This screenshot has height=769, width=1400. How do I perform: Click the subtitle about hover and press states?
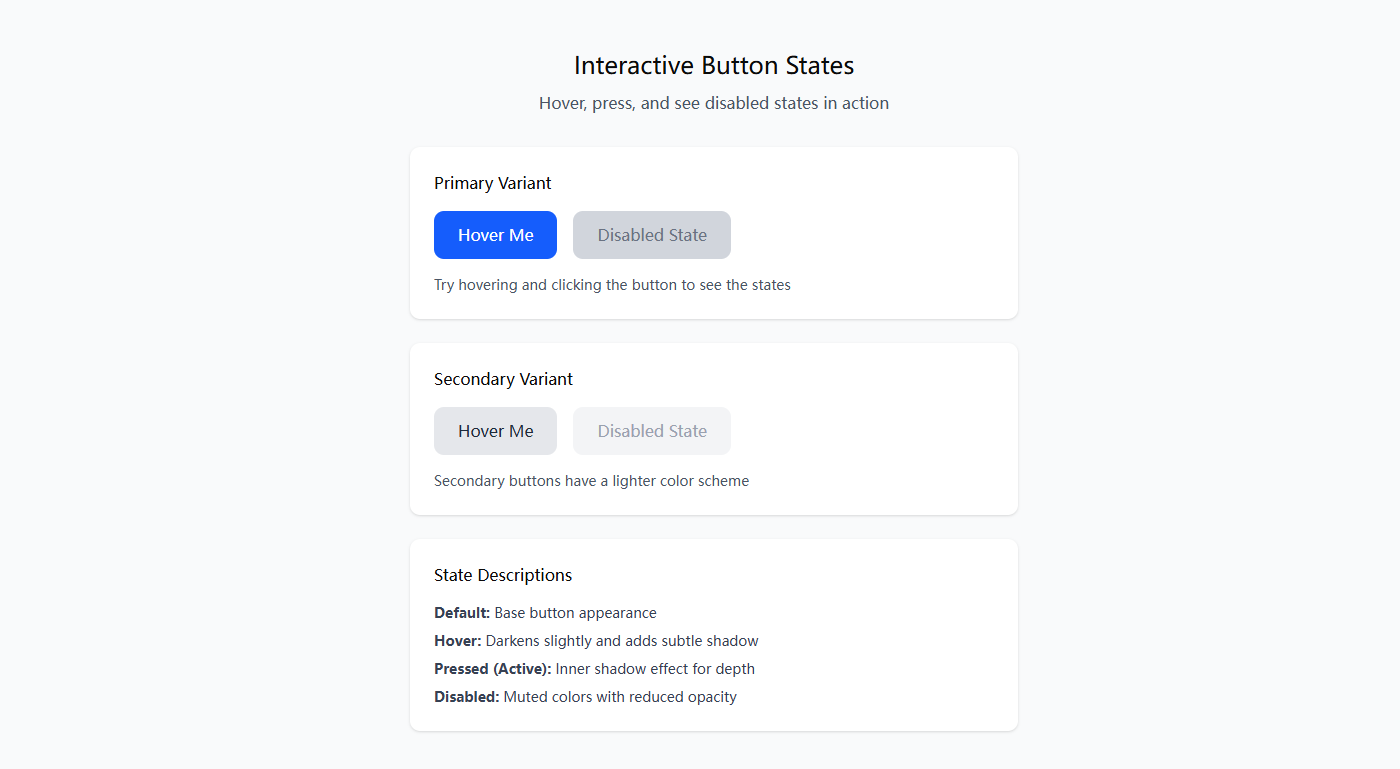[714, 103]
